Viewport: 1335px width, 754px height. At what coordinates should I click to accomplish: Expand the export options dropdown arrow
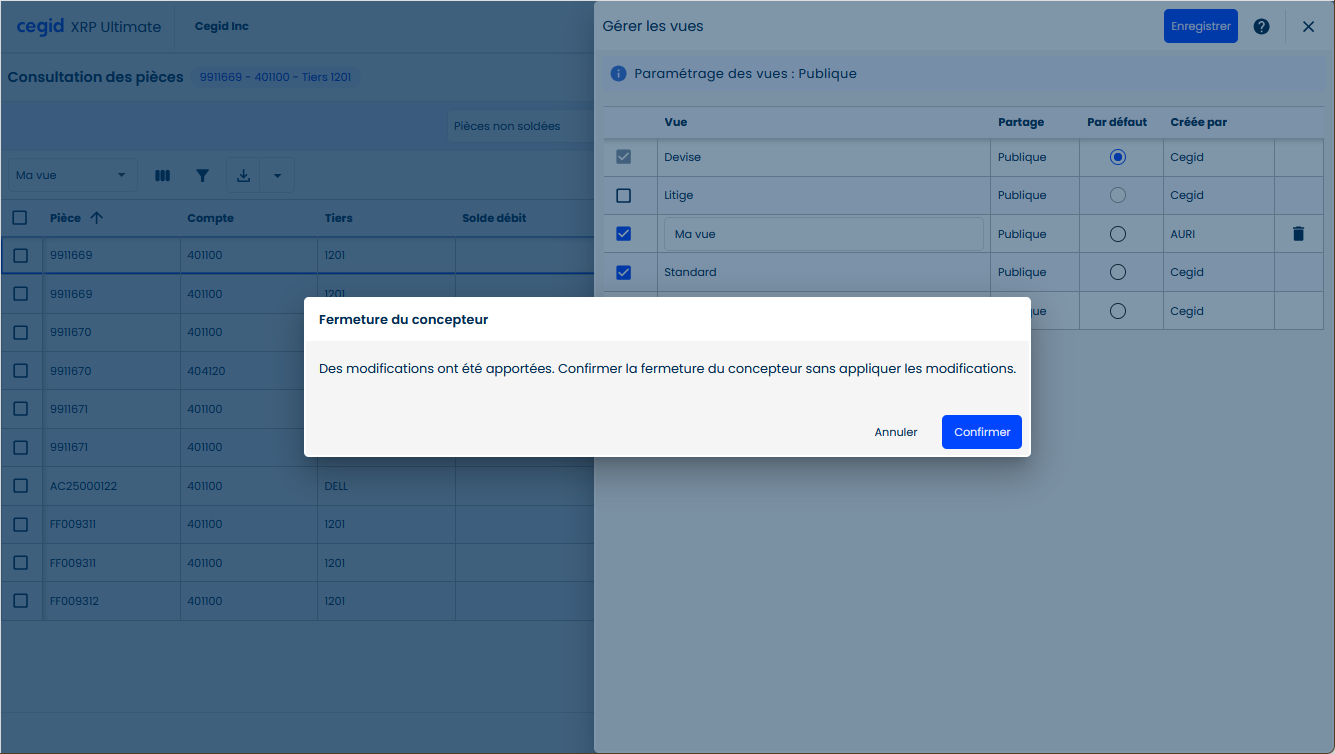point(277,176)
